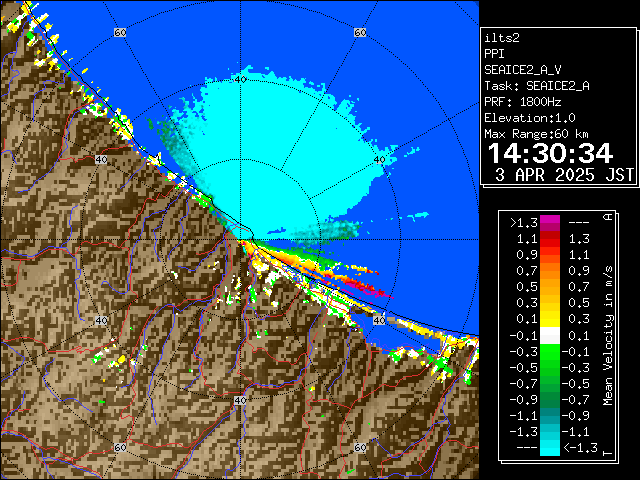Click the "40" ring label south of the radar
The height and width of the screenshot is (480, 640).
click(x=240, y=400)
